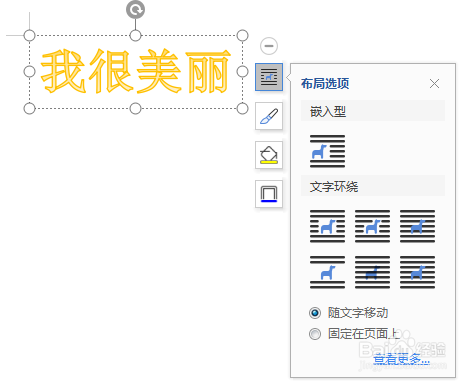Click the bottom-right resize handle of the text box
Viewport: 476px width, 383px height.
(242, 108)
